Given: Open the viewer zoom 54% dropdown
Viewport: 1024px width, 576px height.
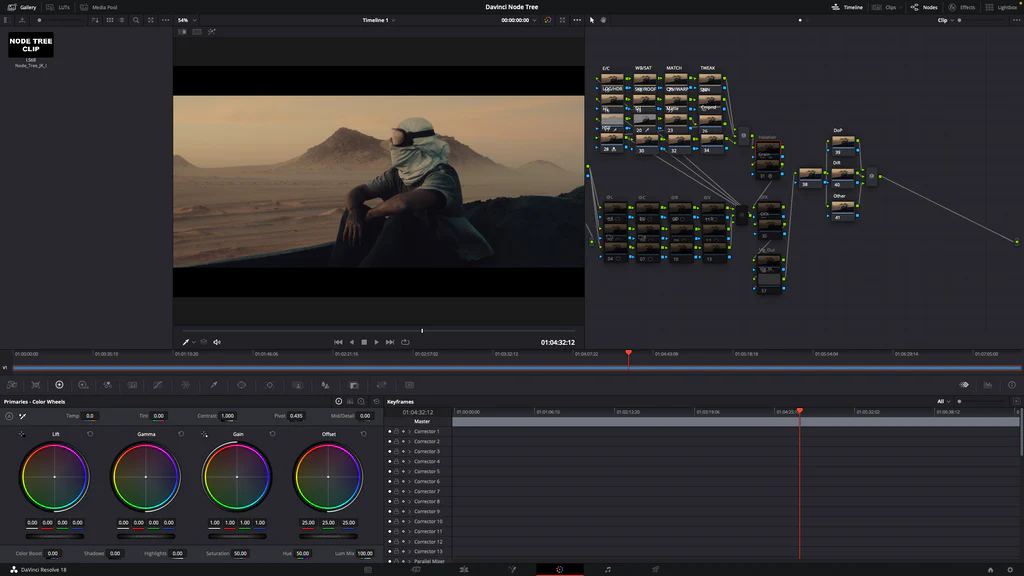Looking at the screenshot, I should [186, 20].
